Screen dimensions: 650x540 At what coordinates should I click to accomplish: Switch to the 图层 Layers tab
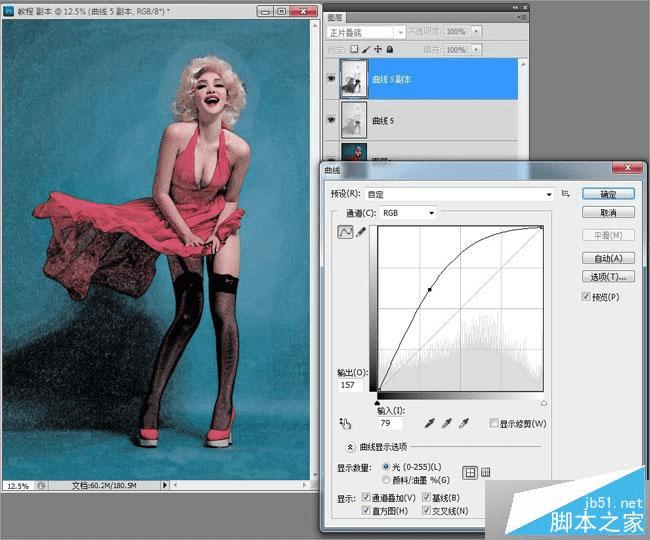(335, 17)
